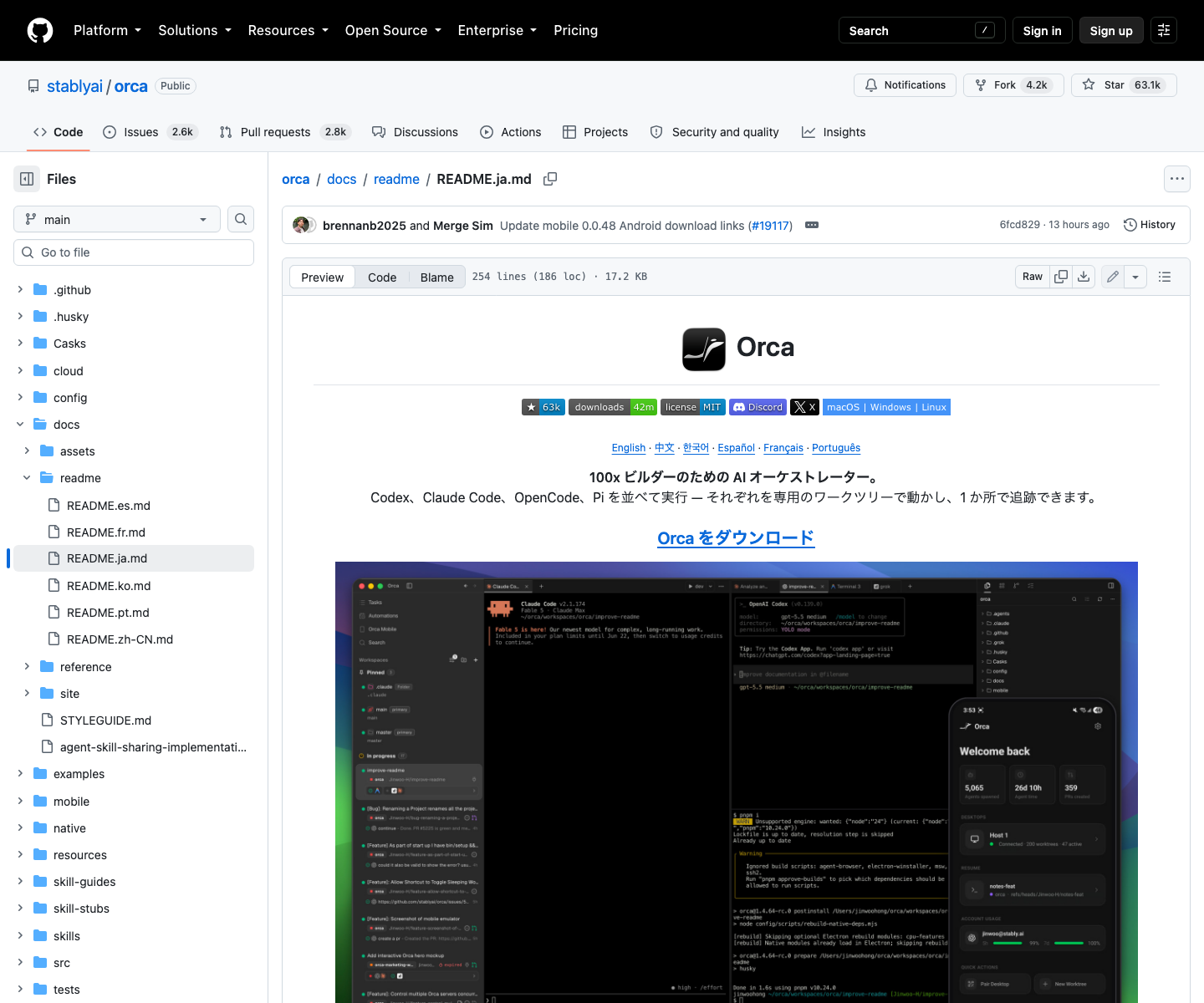Click the docs breadcrumb link
The image size is (1204, 1003).
click(x=341, y=179)
